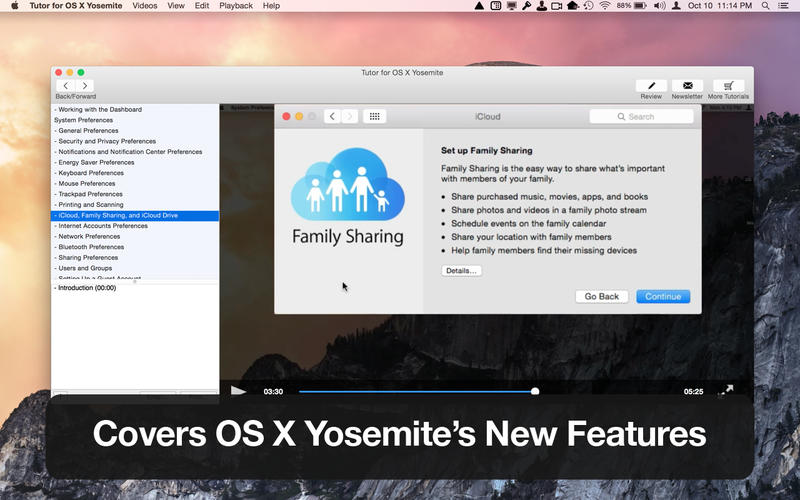Click the Continue button
Image resolution: width=800 pixels, height=500 pixels.
tap(663, 296)
